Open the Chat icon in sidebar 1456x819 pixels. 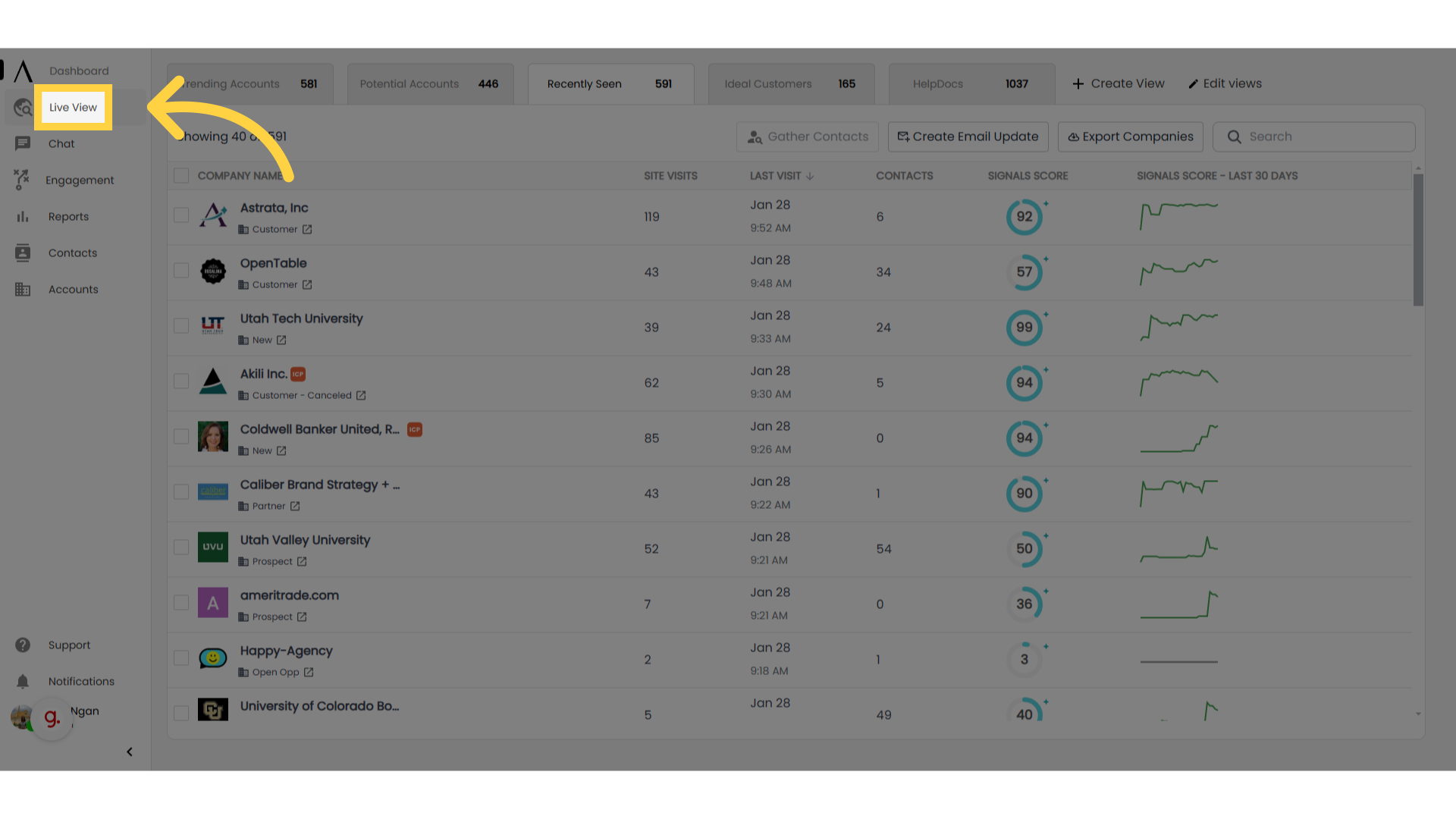point(23,143)
